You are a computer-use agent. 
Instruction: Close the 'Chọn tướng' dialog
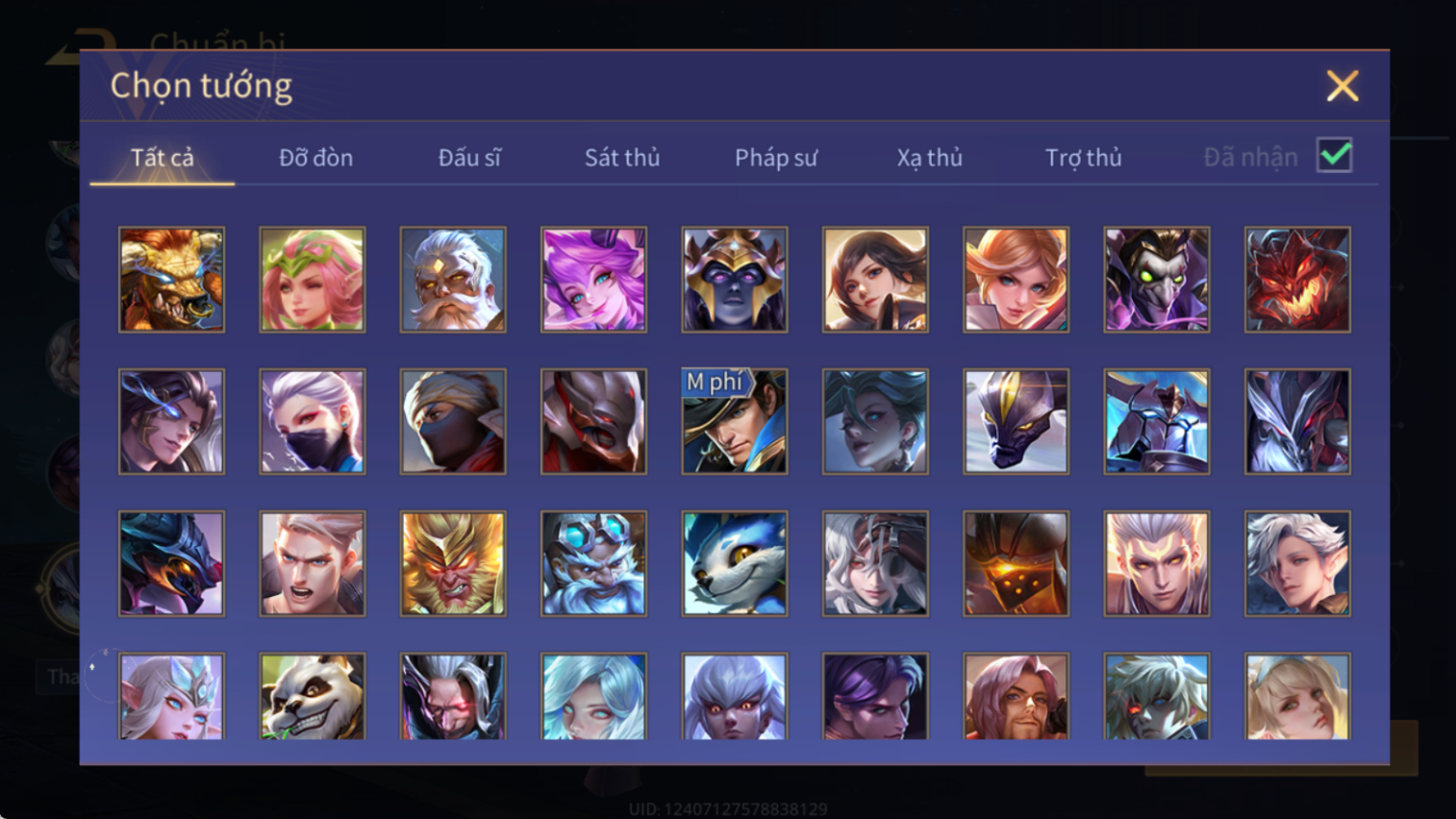click(1343, 86)
